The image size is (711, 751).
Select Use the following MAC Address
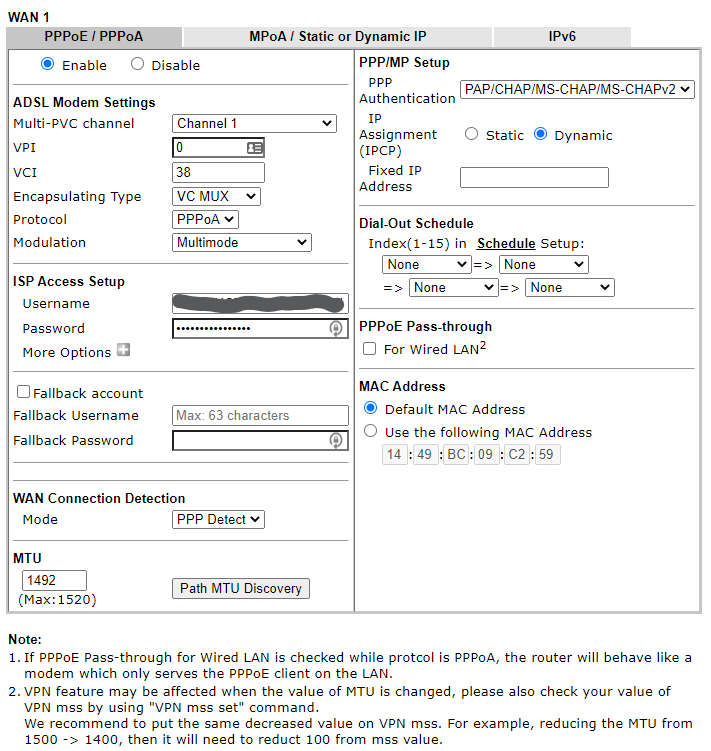[x=370, y=431]
